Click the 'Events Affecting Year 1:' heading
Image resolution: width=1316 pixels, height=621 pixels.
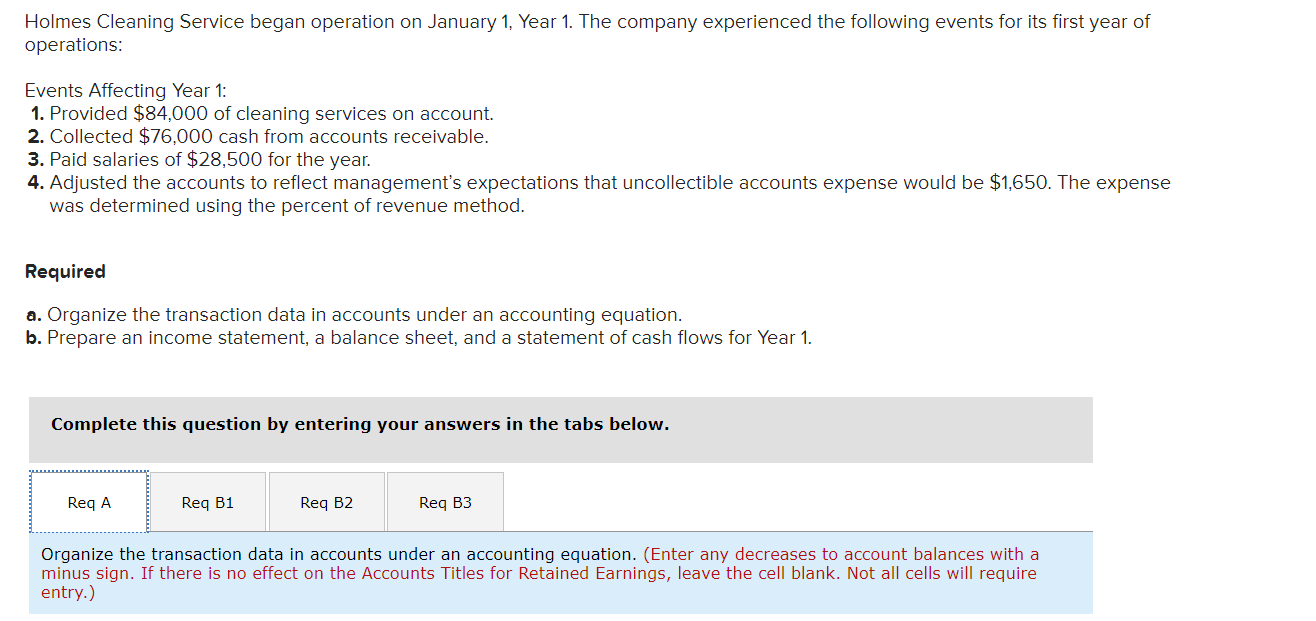tap(126, 91)
